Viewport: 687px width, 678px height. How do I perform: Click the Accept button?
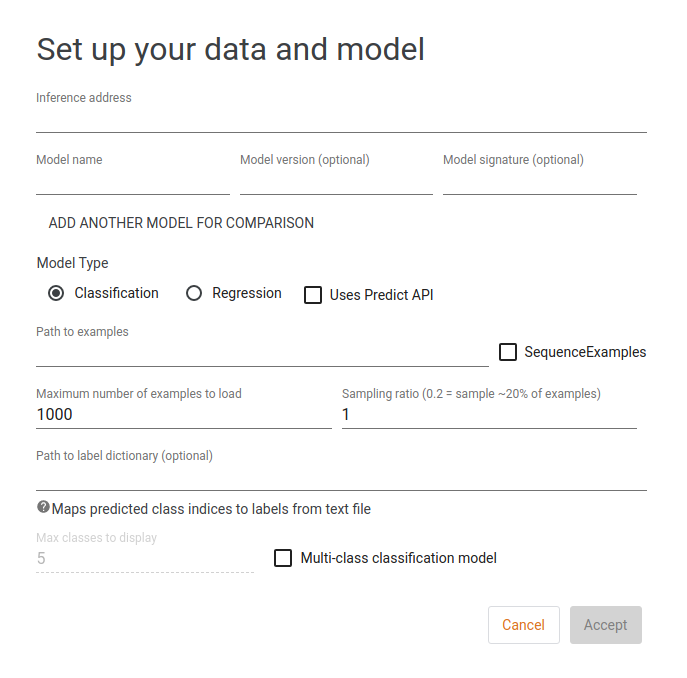coord(605,625)
